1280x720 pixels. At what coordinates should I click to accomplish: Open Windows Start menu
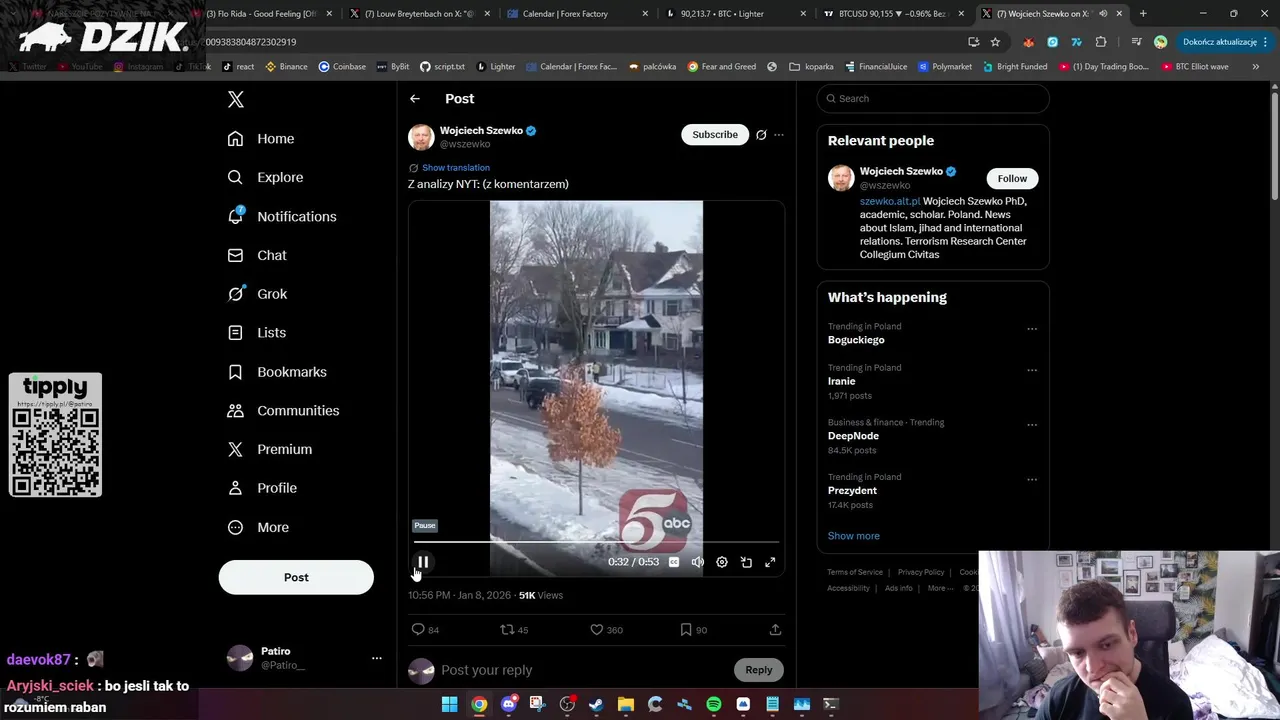click(450, 704)
